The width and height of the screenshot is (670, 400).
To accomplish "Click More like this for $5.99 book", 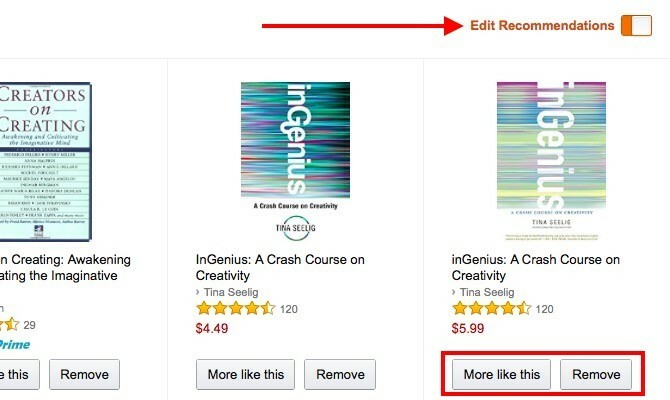I will coord(502,375).
